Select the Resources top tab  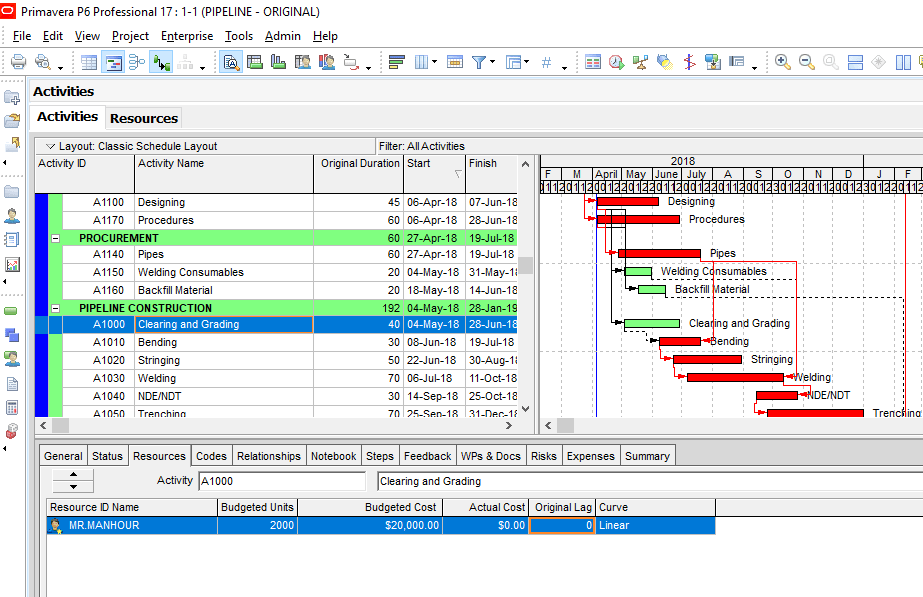click(x=144, y=118)
